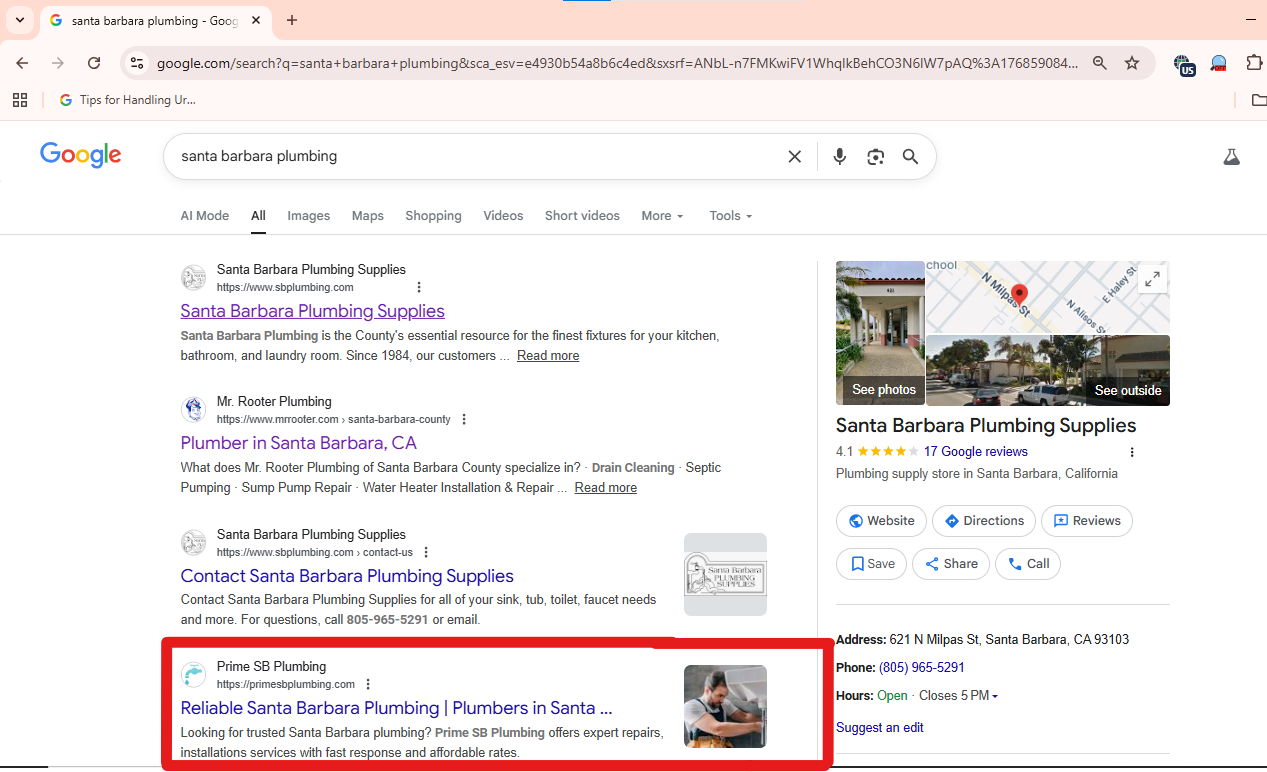Open Google Lens camera search
The width and height of the screenshot is (1267, 772).
point(875,156)
